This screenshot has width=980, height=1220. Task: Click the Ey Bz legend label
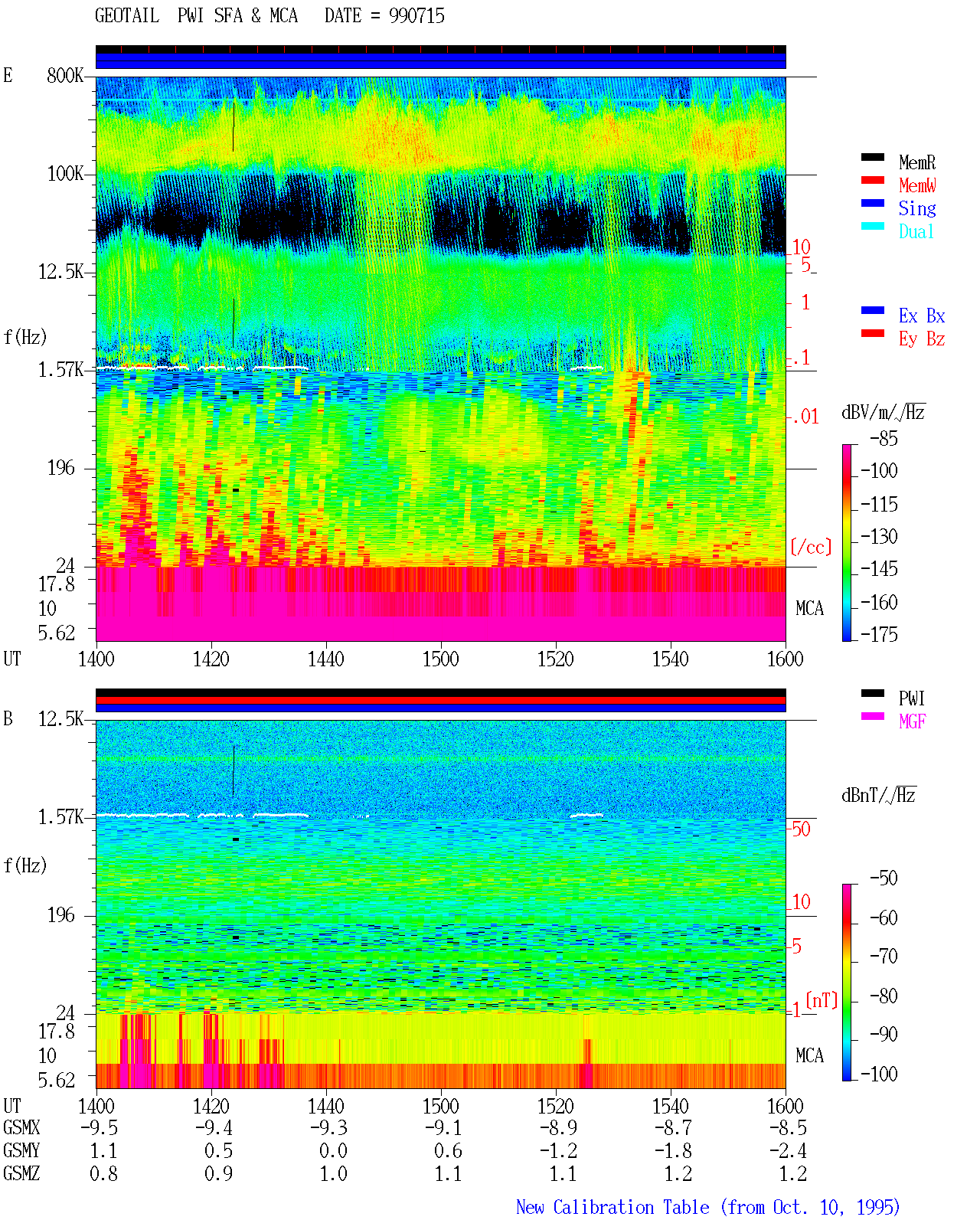(922, 339)
